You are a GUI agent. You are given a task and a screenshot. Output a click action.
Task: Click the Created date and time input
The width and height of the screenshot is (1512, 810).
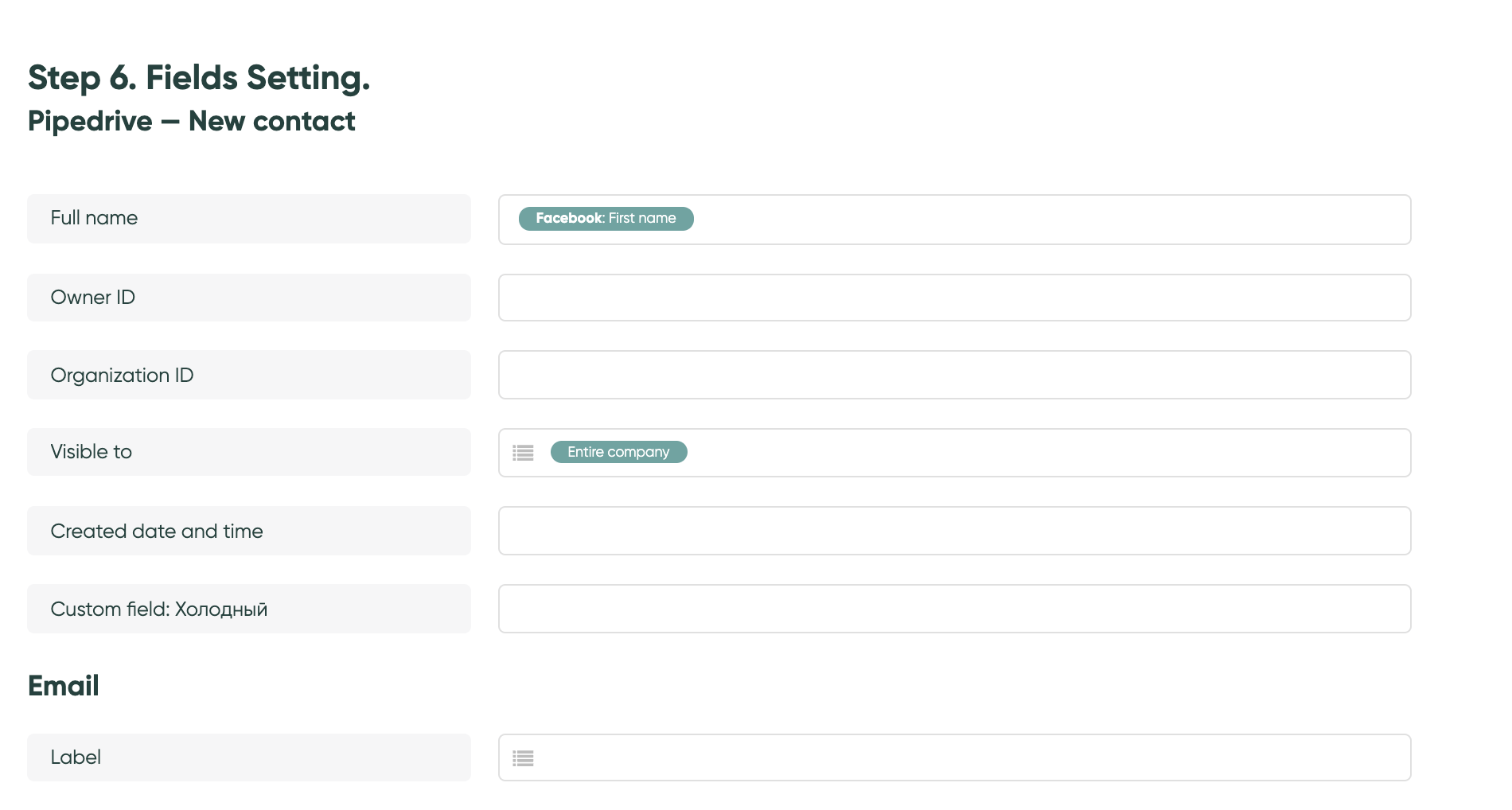click(x=954, y=531)
